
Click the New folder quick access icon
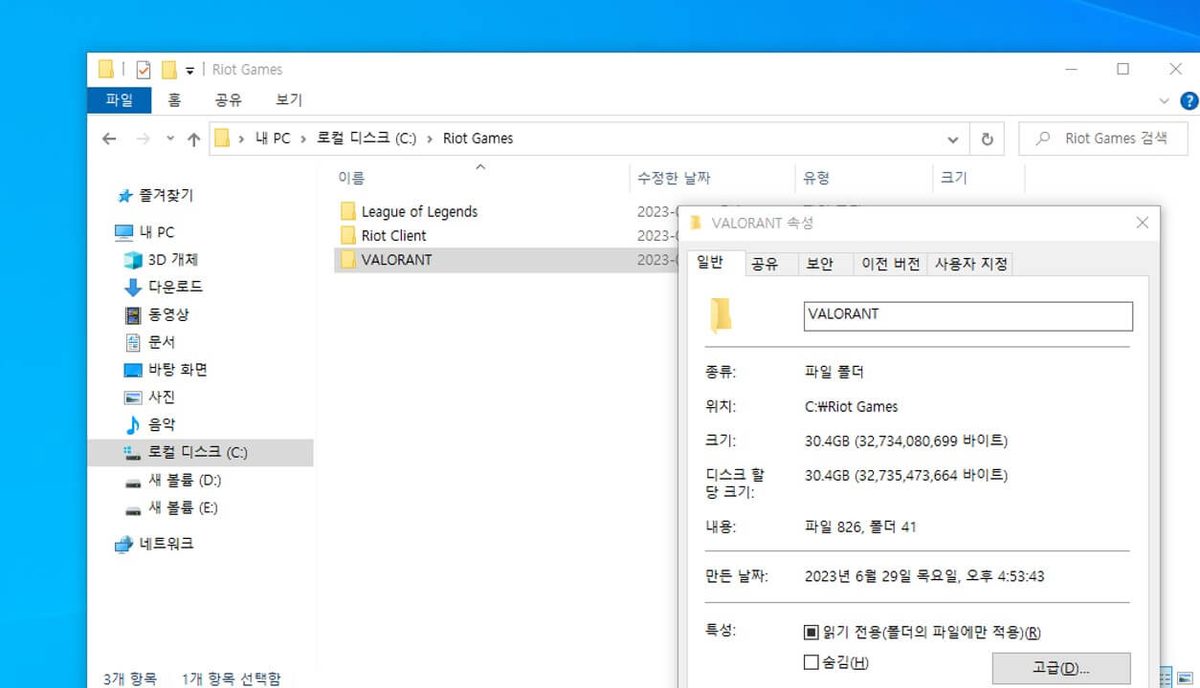click(169, 69)
